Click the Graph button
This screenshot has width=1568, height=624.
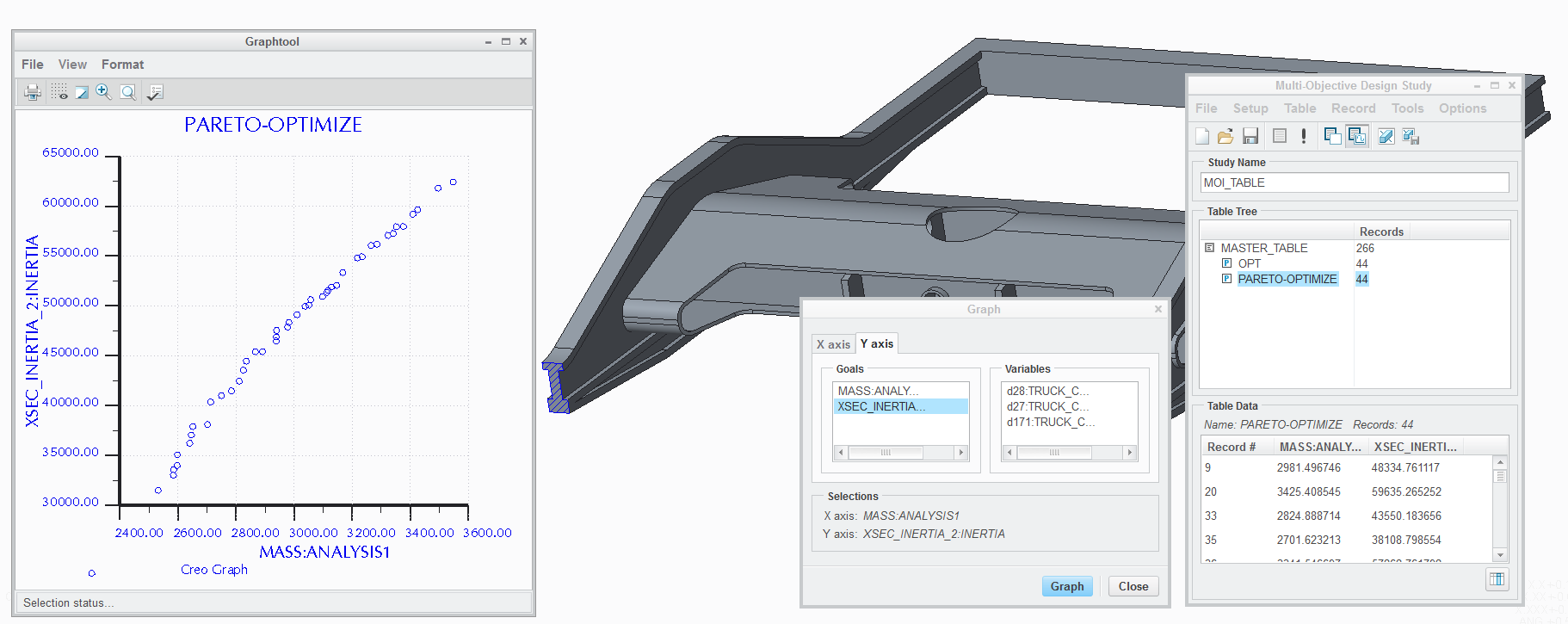click(x=1066, y=586)
